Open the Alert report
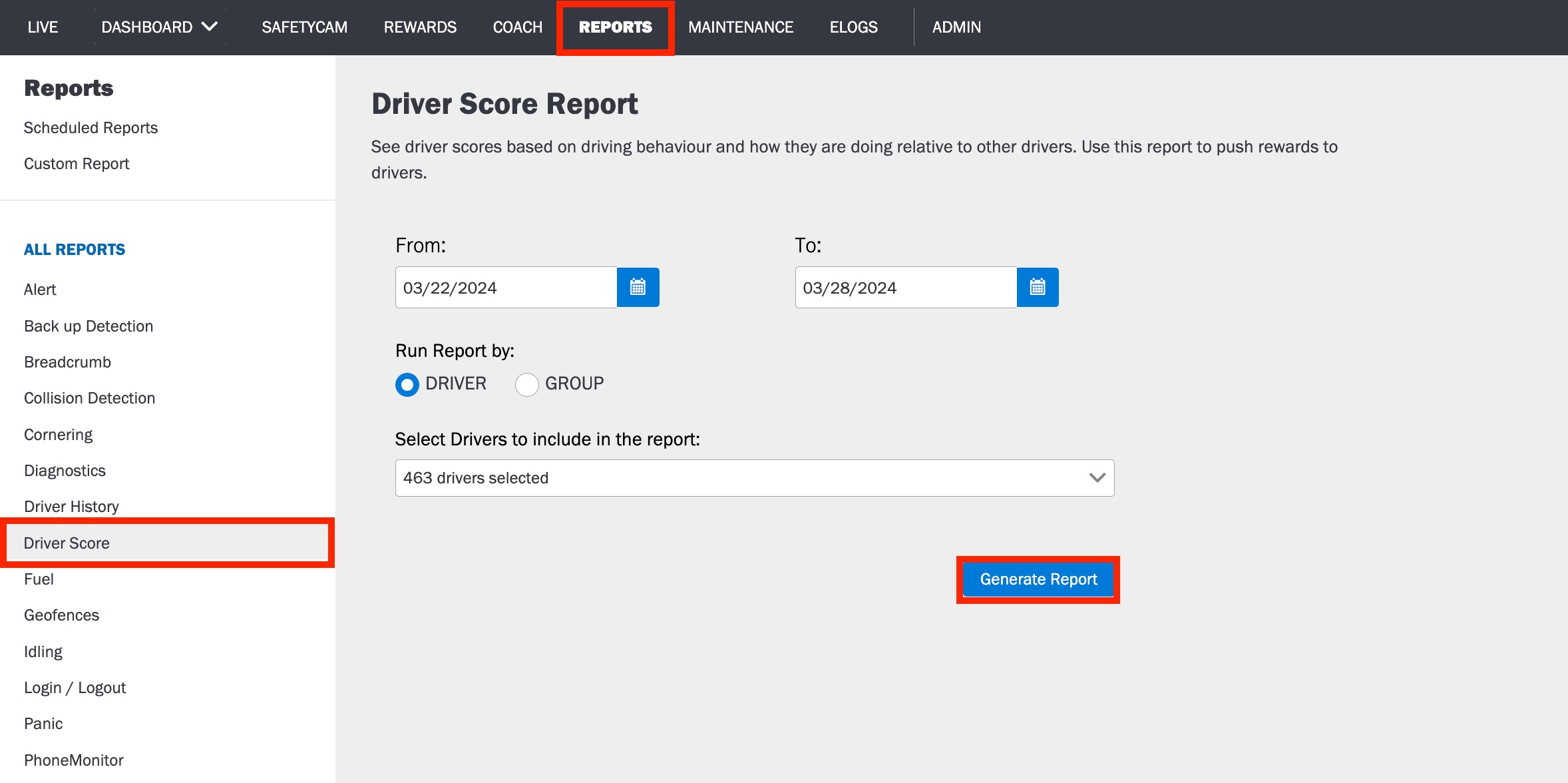Viewport: 1568px width, 783px height. (40, 290)
